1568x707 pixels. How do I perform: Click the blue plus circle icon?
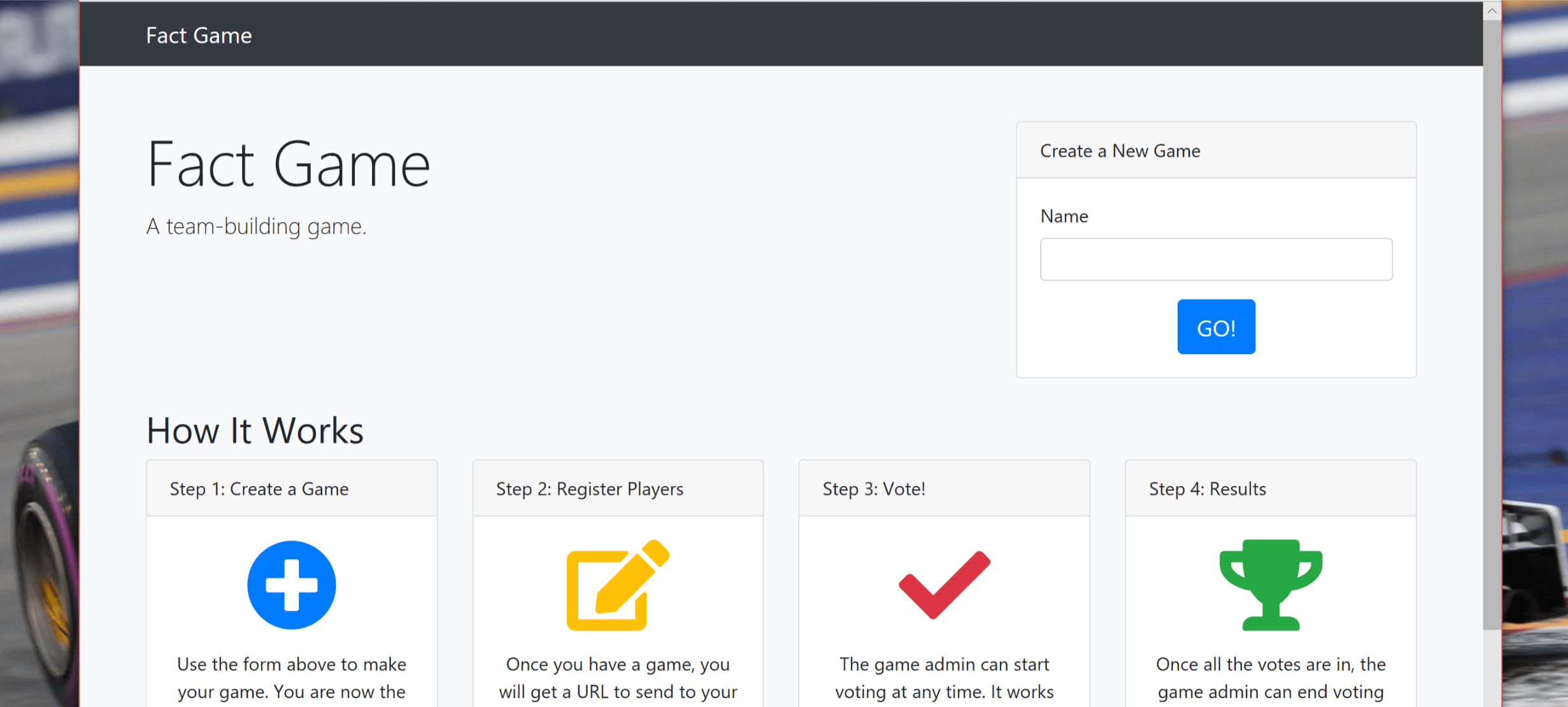[292, 585]
